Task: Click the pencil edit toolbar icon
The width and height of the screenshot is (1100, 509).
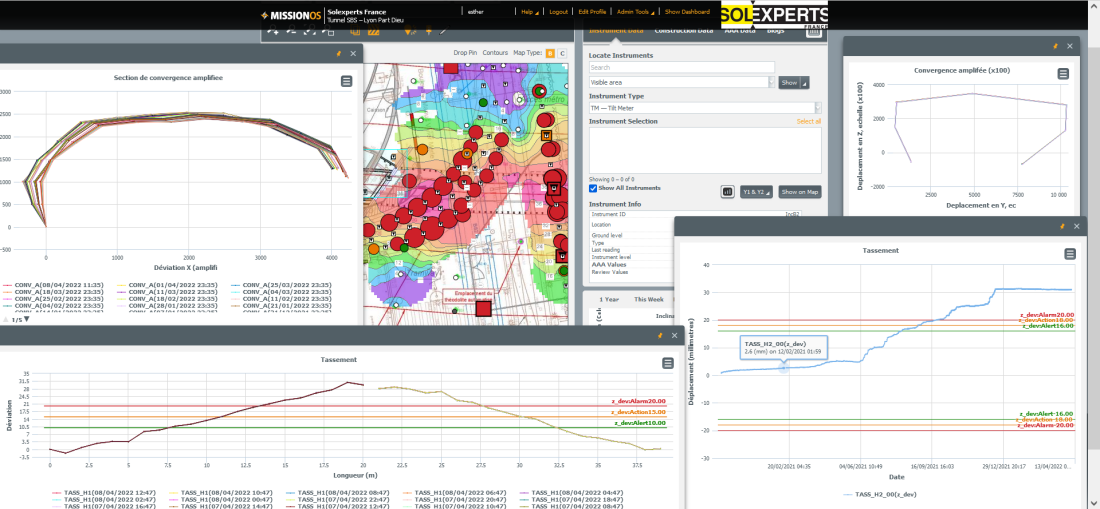Action: 443,31
